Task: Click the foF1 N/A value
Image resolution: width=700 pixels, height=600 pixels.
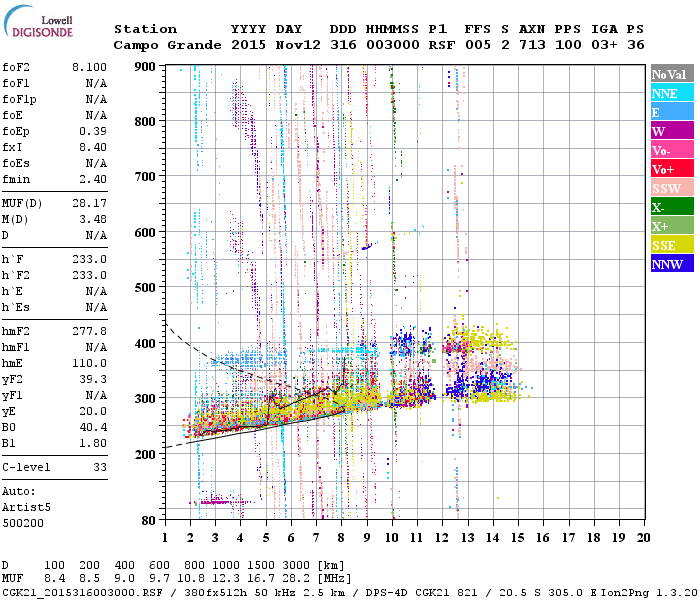Action: pyautogui.click(x=96, y=83)
